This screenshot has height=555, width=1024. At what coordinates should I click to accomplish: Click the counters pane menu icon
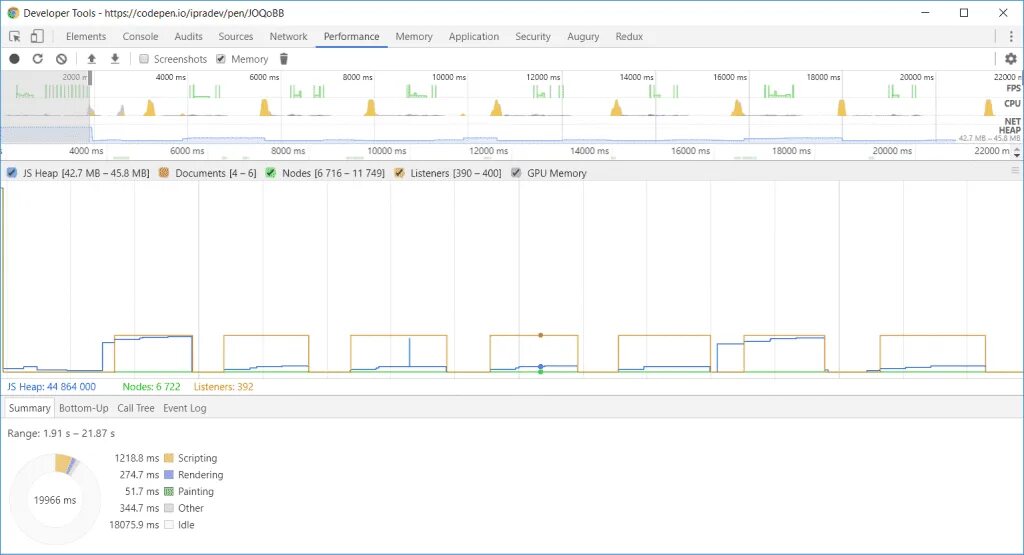point(1015,170)
